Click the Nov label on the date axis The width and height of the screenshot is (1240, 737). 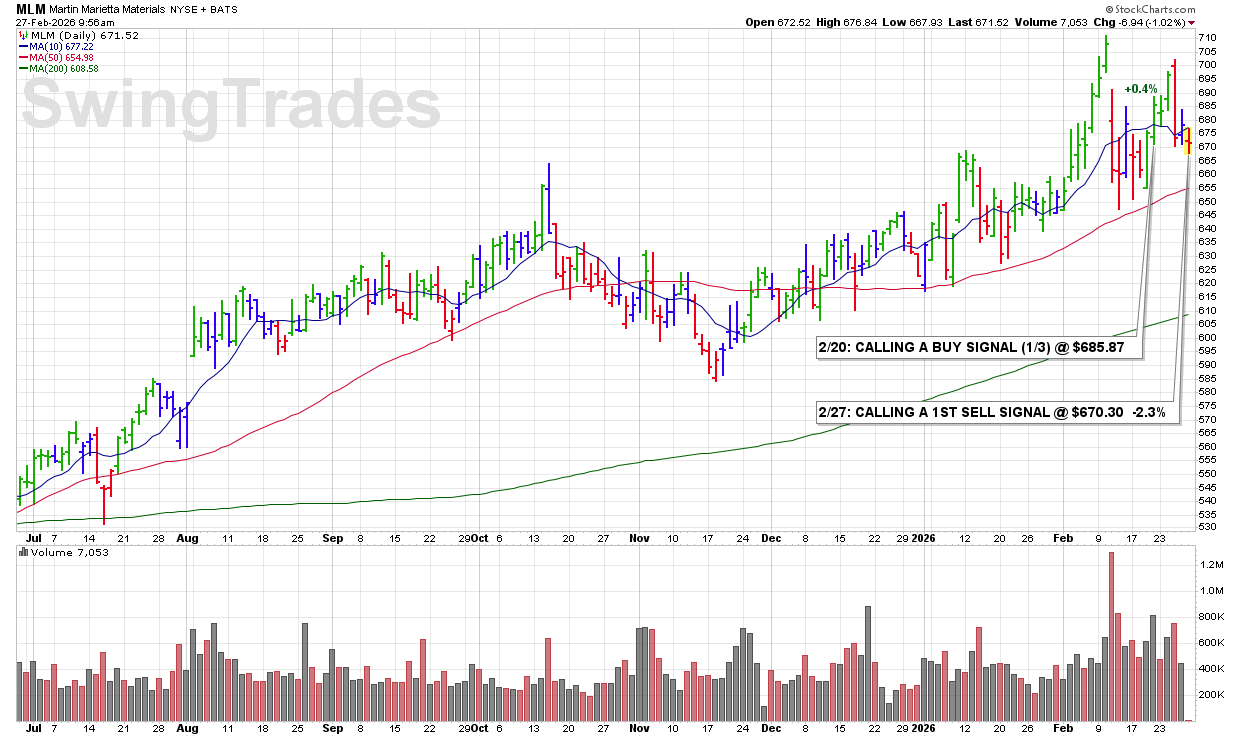[640, 538]
